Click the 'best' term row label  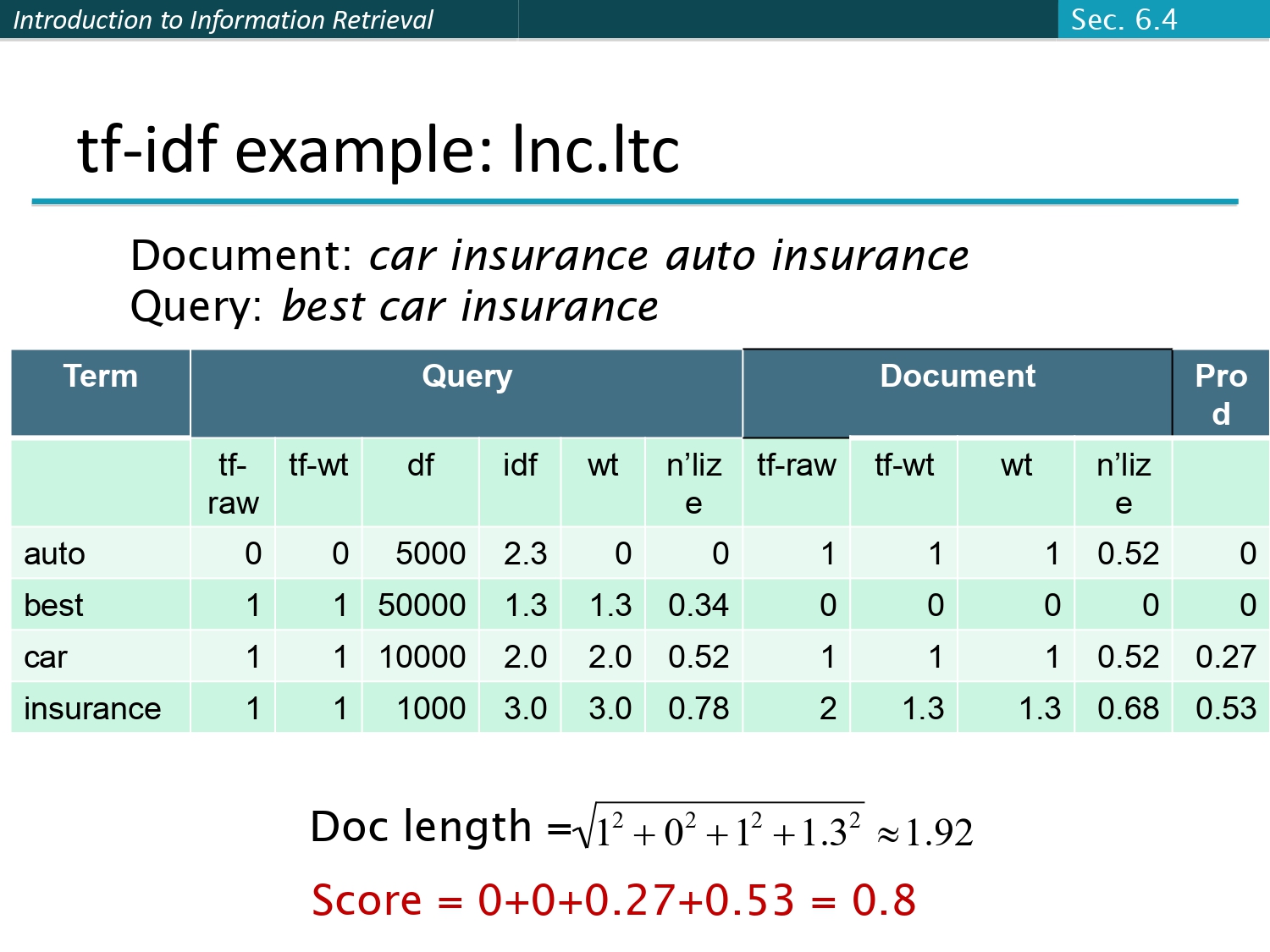[x=53, y=606]
